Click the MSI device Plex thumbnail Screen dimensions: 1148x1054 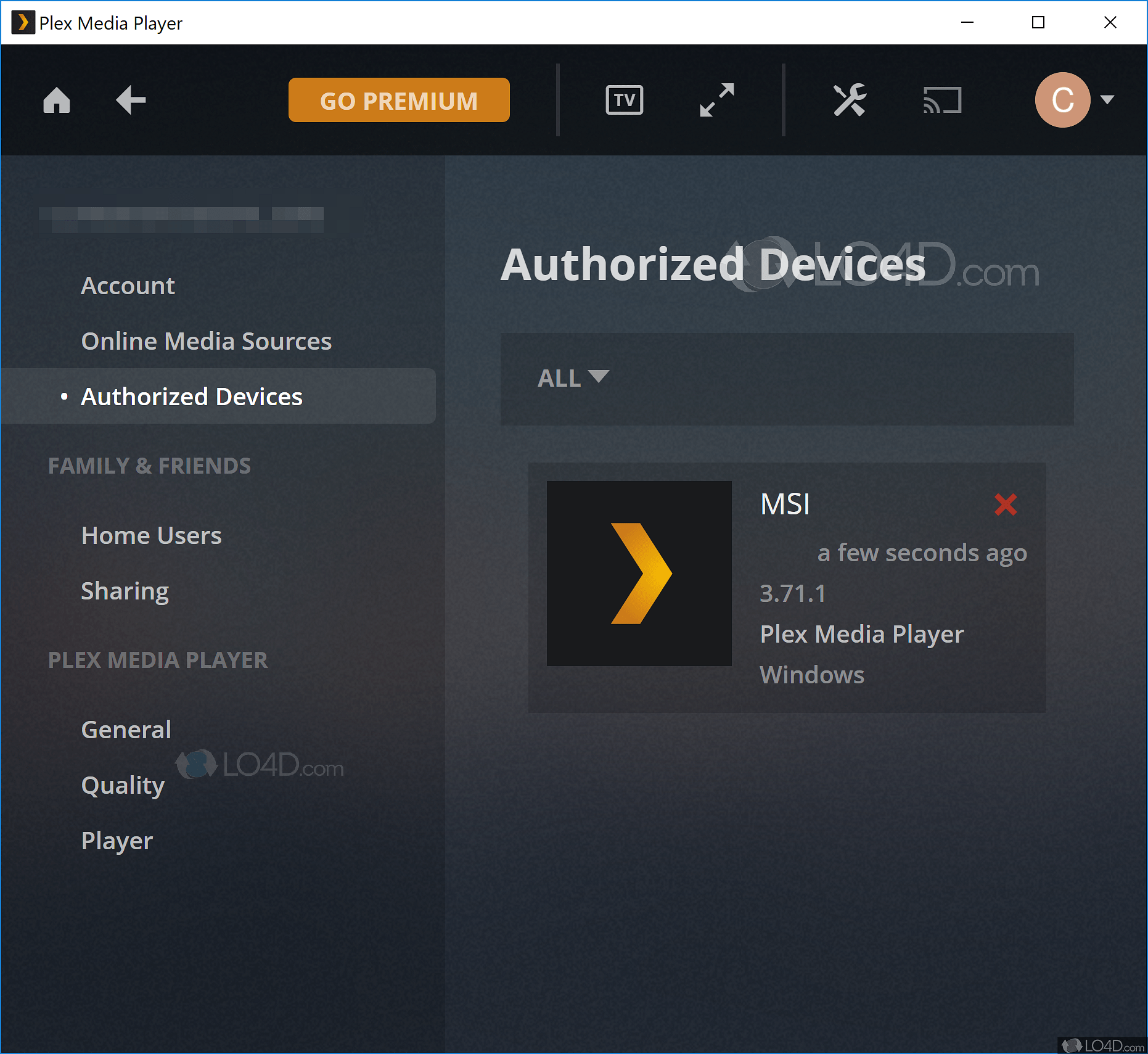tap(639, 574)
